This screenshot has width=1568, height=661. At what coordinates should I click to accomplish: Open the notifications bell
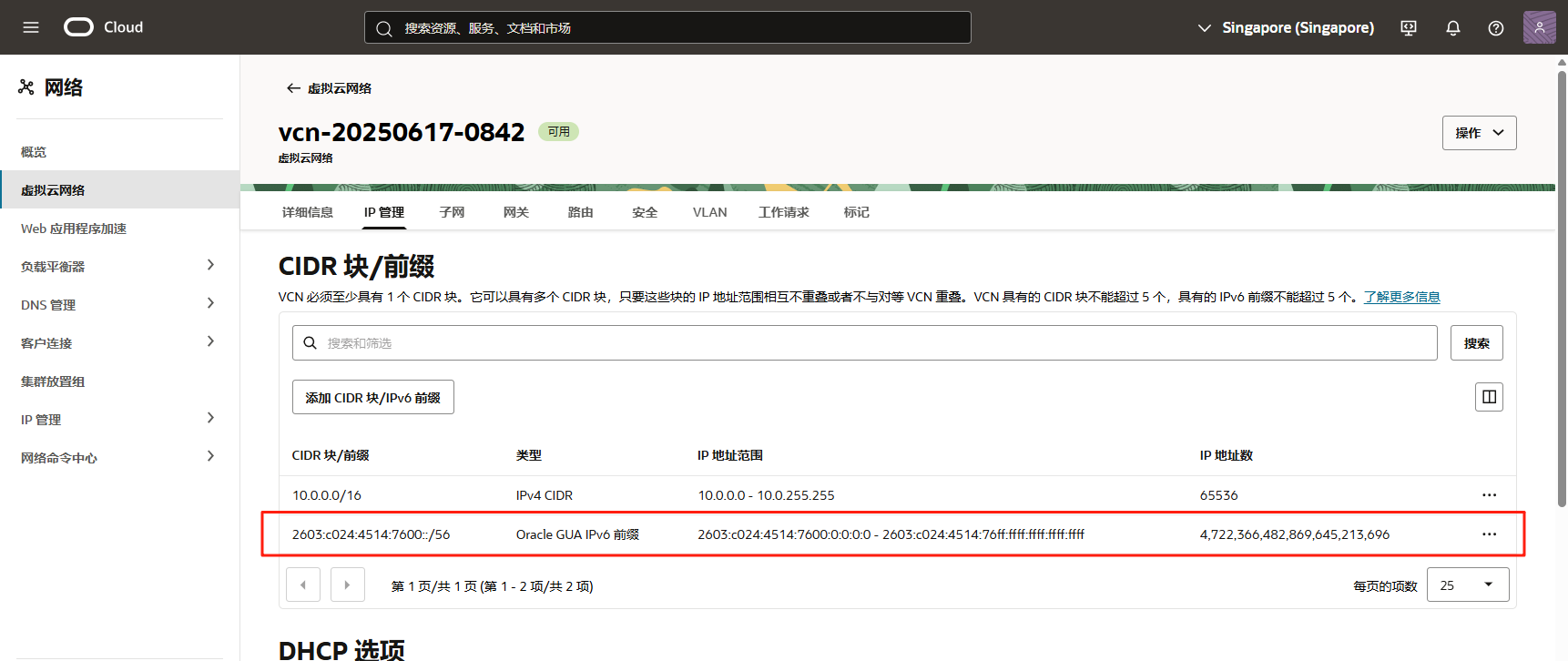coord(1453,28)
